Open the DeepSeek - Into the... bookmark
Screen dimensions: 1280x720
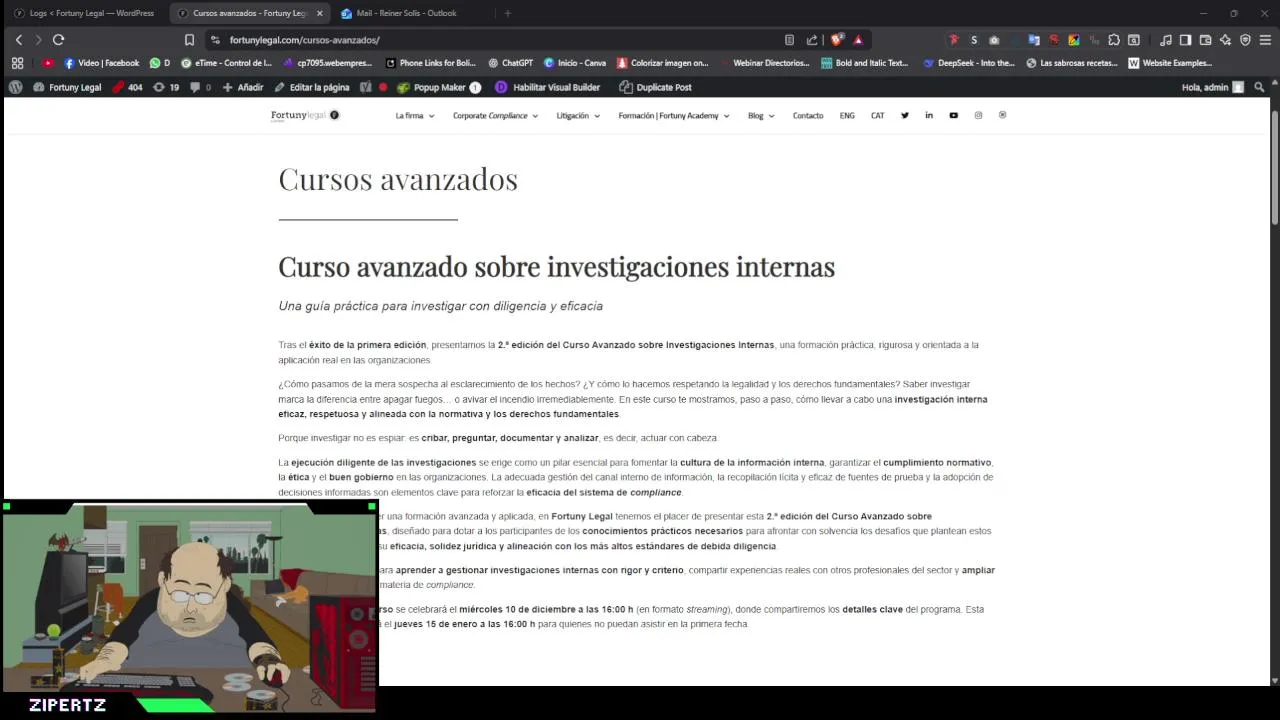point(968,63)
